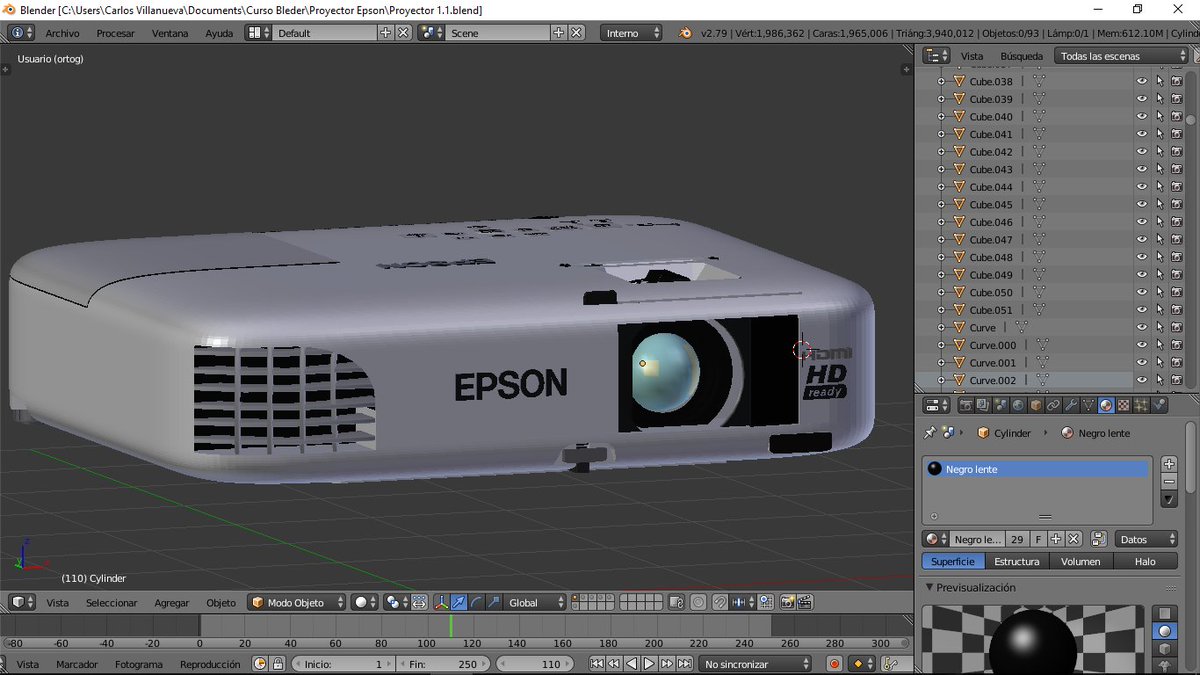Switch to Estructura material type
This screenshot has width=1200, height=675.
(1017, 561)
